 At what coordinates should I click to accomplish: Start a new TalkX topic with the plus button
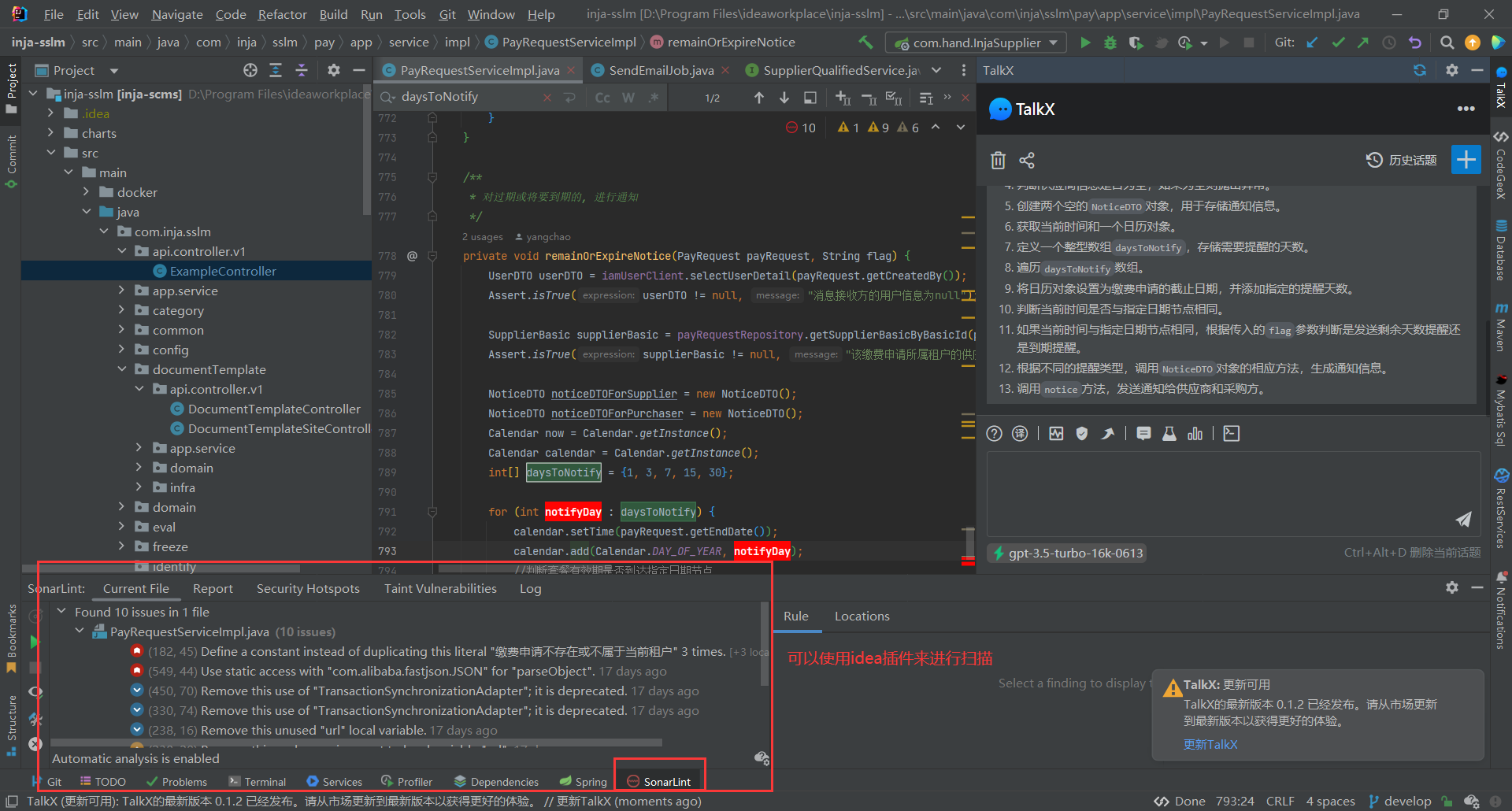1466,160
